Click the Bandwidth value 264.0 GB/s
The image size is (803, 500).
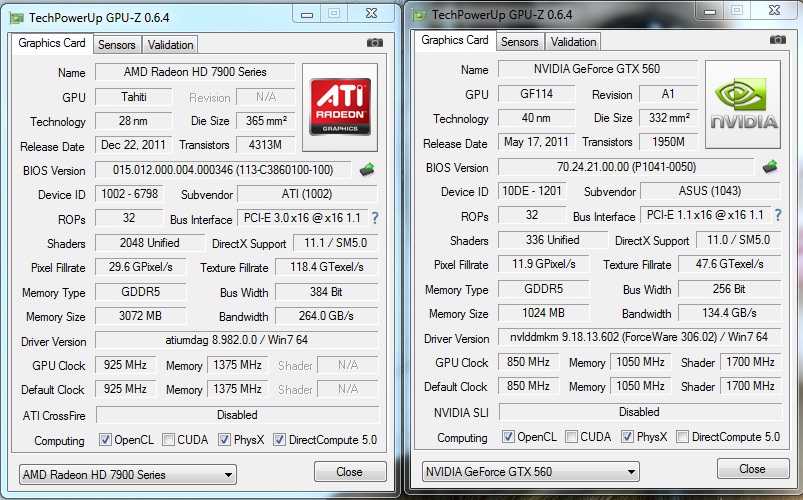click(x=326, y=316)
